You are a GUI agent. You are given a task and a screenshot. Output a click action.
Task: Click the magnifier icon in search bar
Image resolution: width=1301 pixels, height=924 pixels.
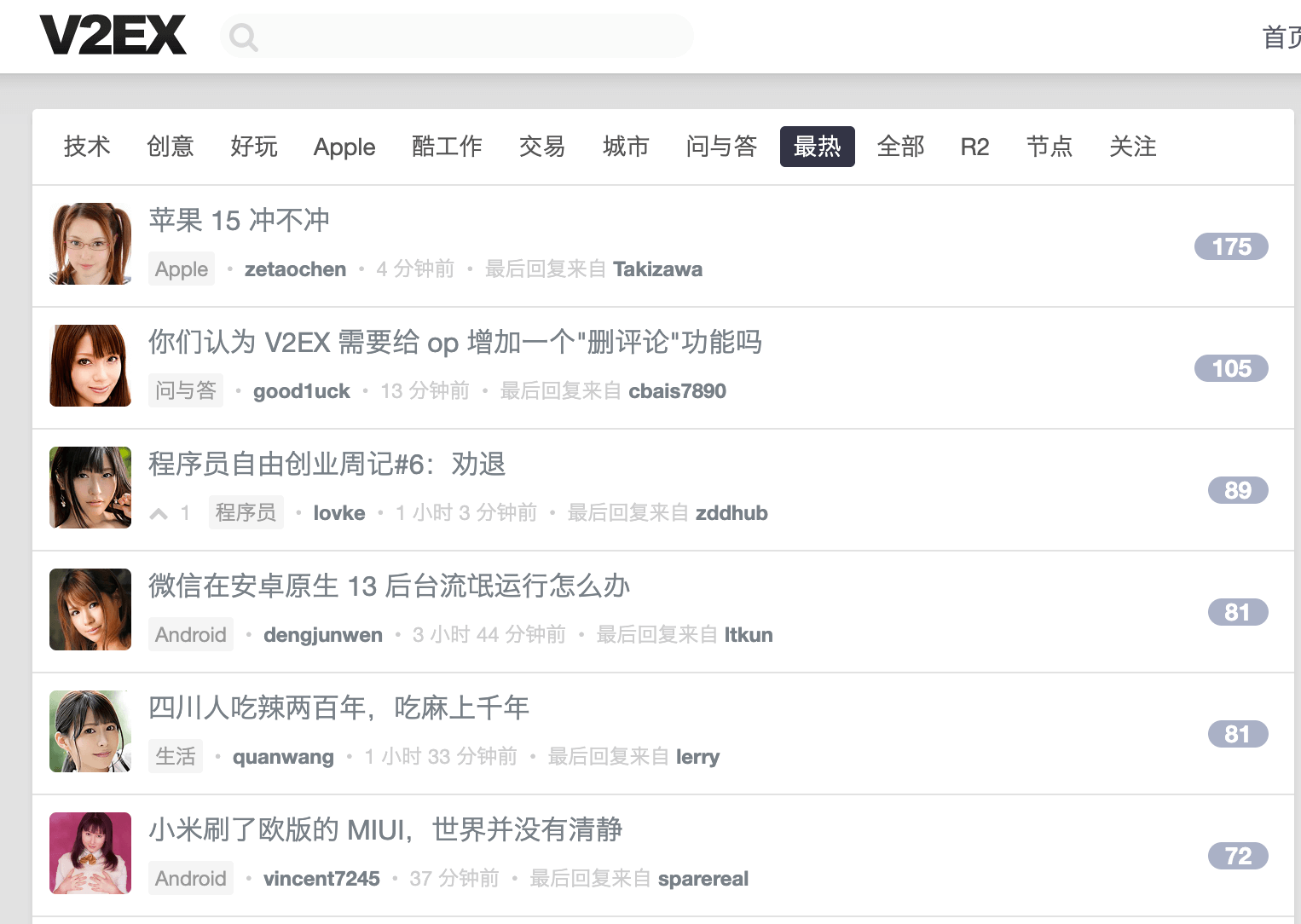pyautogui.click(x=243, y=37)
